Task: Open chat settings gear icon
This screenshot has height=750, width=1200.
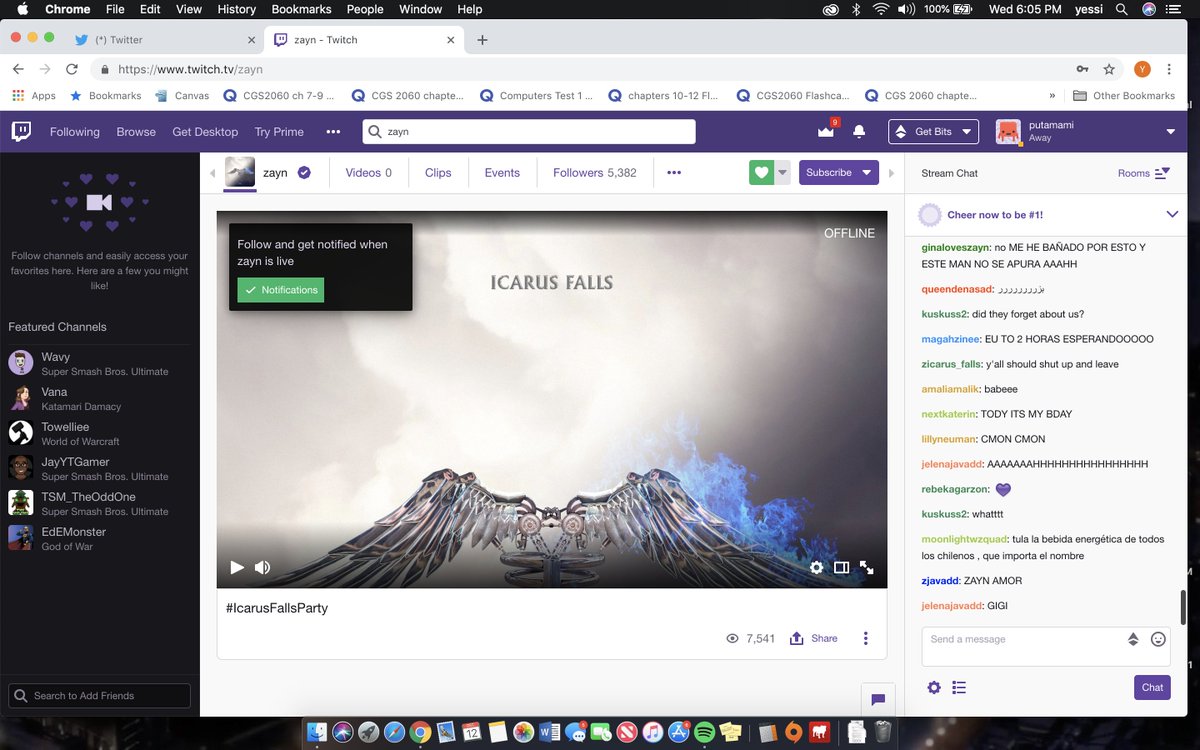Action: click(x=934, y=687)
